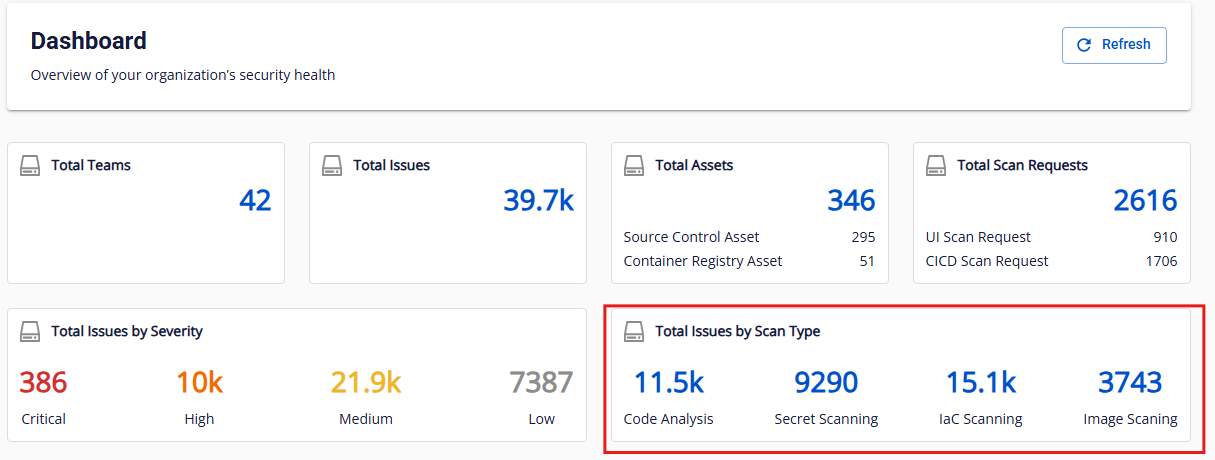1215x460 pixels.
Task: Open the 11.5k Code Analysis issues
Action: coord(668,383)
